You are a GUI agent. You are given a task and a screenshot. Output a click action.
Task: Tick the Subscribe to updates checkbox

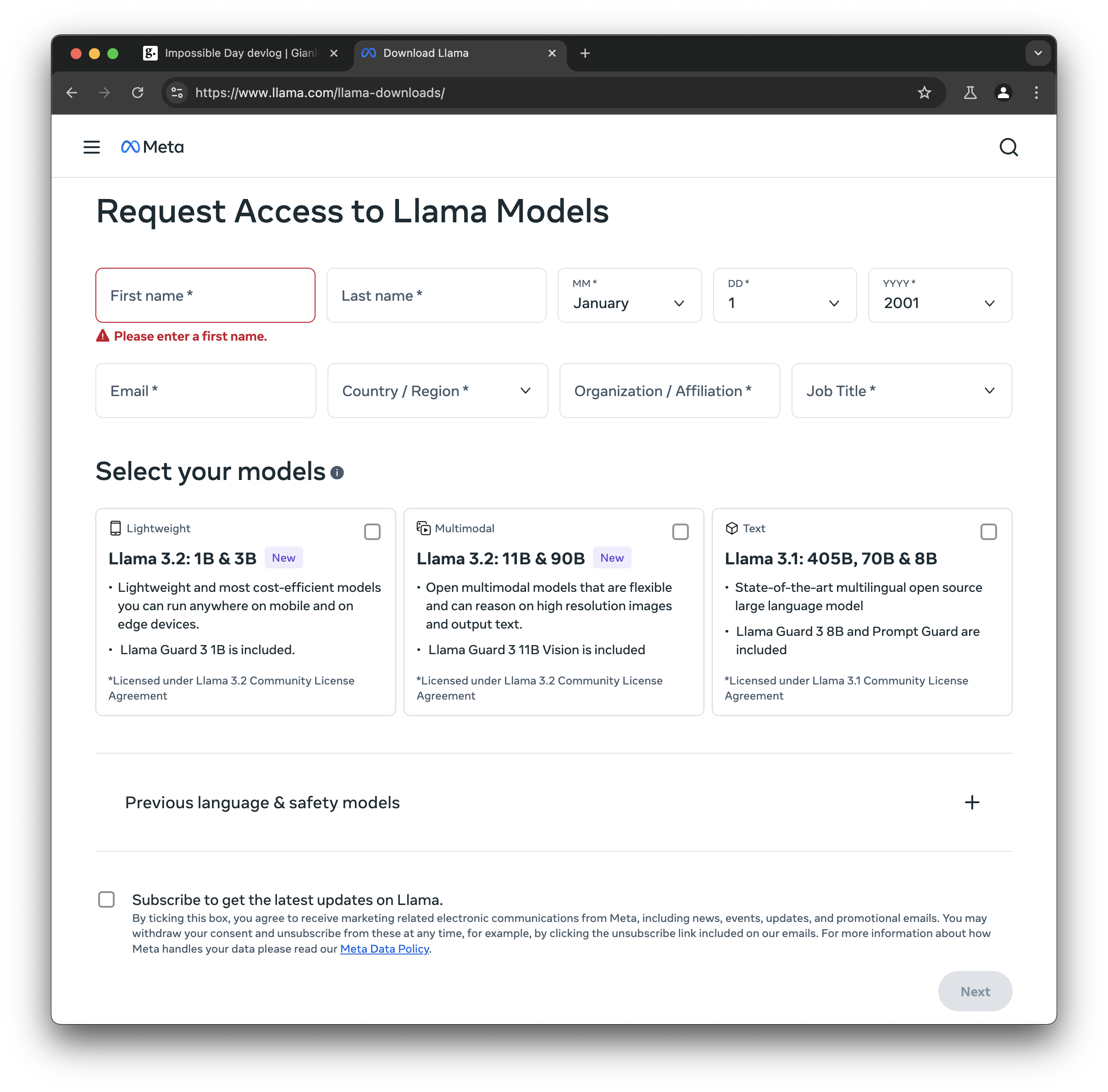(x=106, y=899)
